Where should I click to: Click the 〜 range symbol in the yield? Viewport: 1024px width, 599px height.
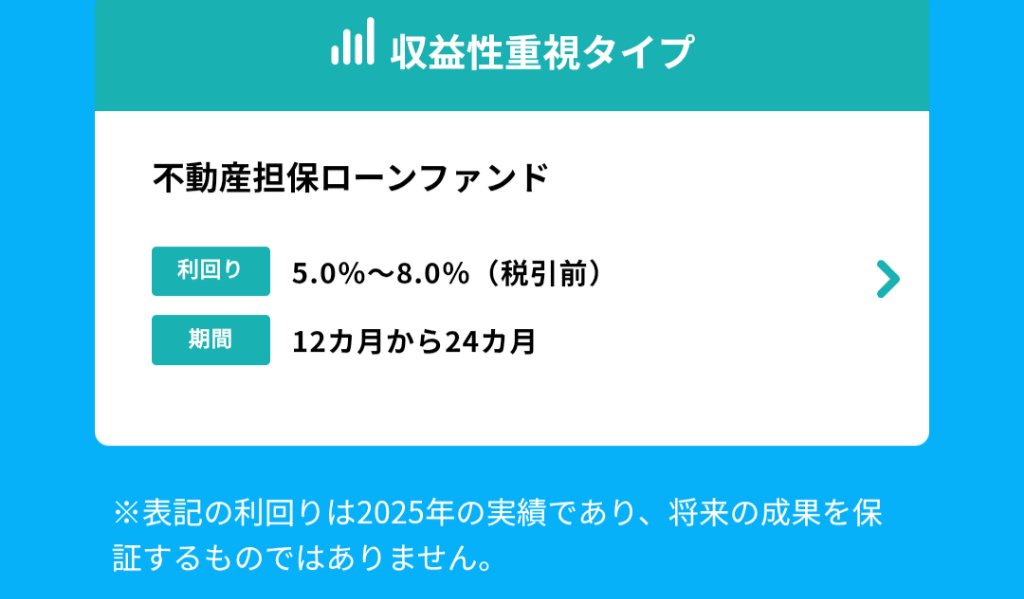380,273
